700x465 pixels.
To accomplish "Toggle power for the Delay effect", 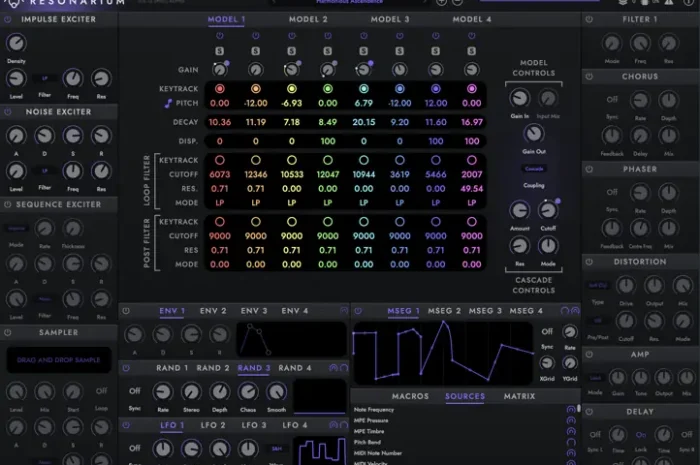I will pos(589,411).
